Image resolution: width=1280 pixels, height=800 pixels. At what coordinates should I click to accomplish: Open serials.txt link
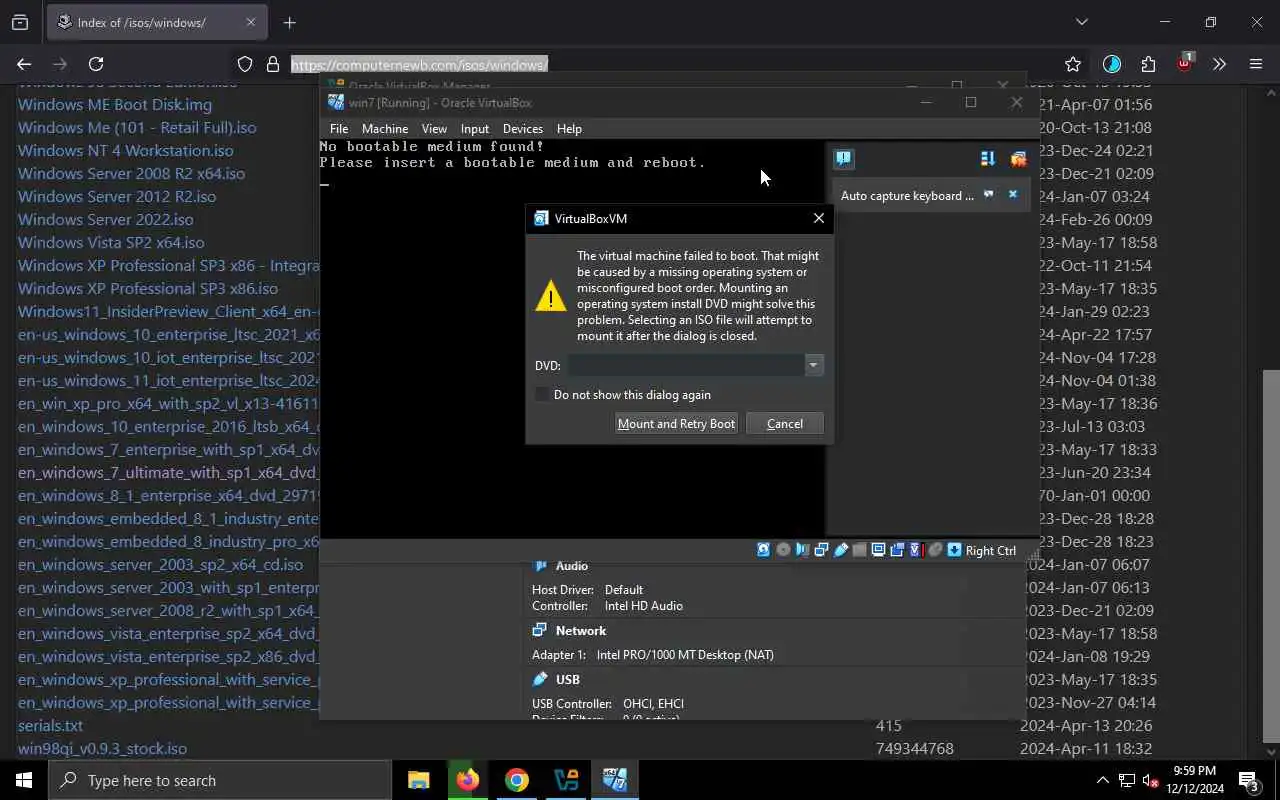coord(50,725)
